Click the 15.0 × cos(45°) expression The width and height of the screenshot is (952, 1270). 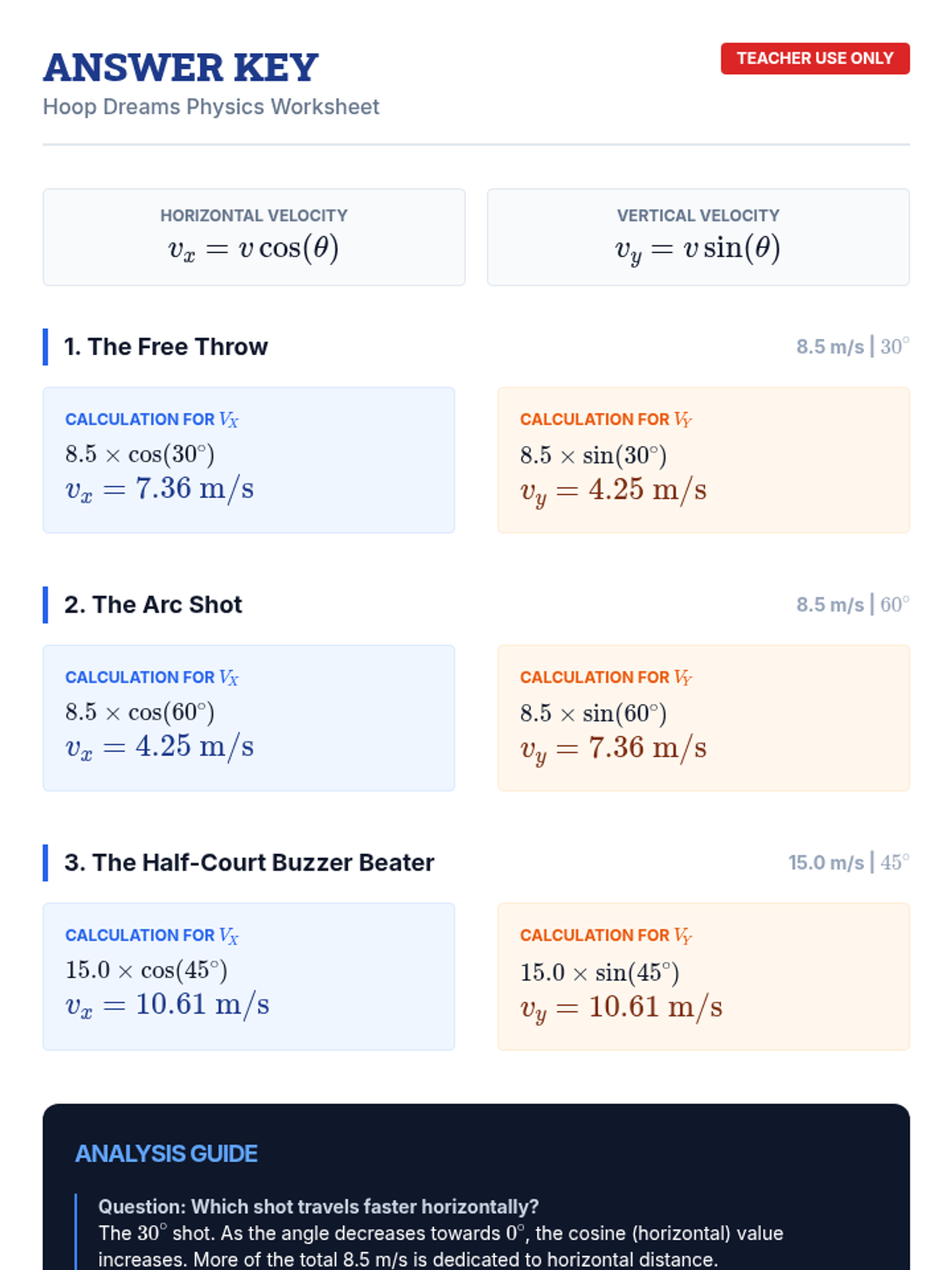[x=146, y=970]
